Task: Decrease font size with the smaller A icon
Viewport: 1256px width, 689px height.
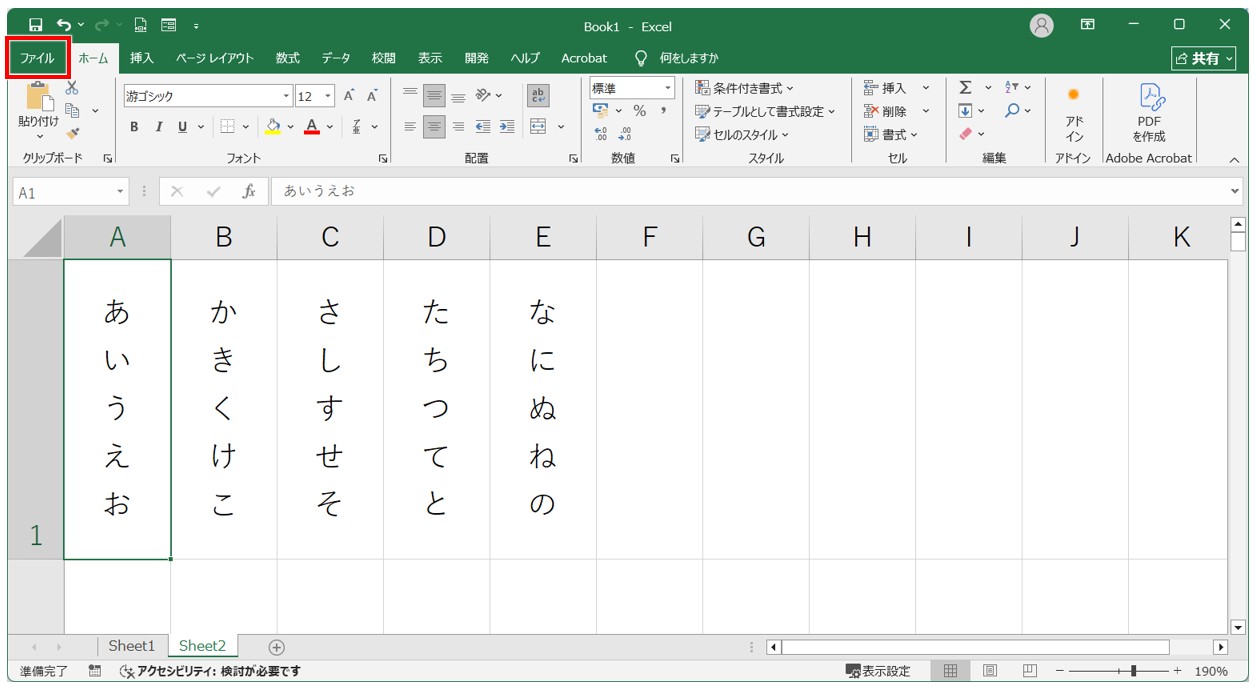Action: click(x=372, y=96)
